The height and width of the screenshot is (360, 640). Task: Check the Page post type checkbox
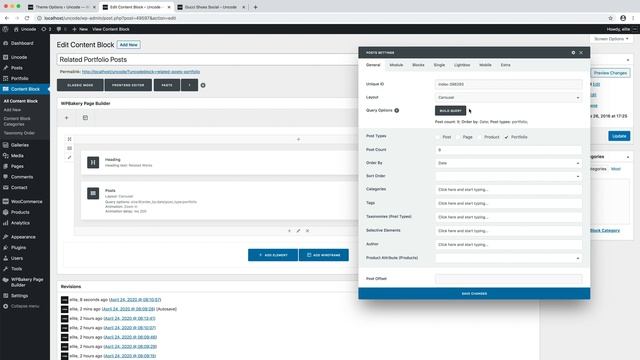[x=458, y=137]
